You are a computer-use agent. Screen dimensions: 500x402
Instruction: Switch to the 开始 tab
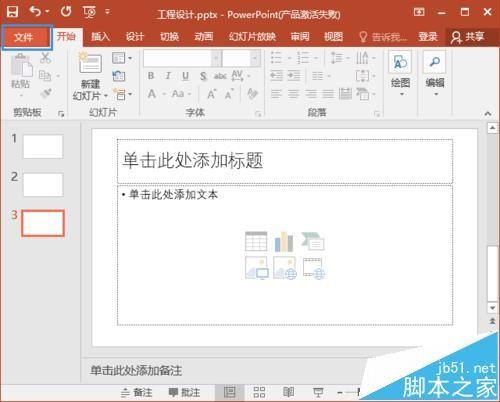click(x=66, y=36)
